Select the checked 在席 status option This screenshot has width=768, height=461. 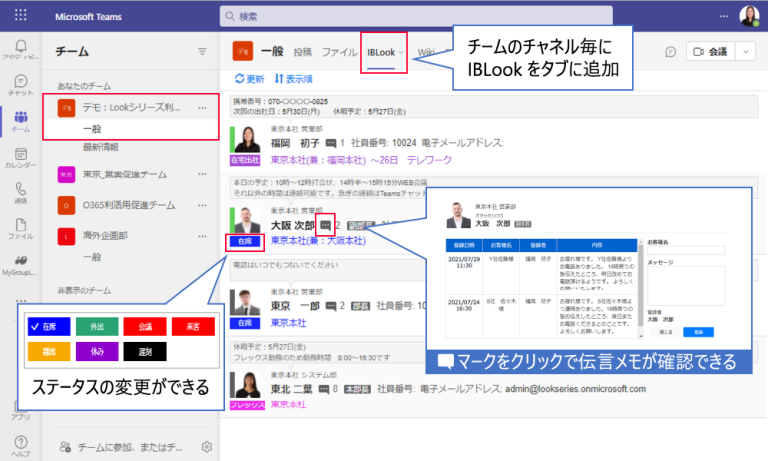[x=52, y=325]
